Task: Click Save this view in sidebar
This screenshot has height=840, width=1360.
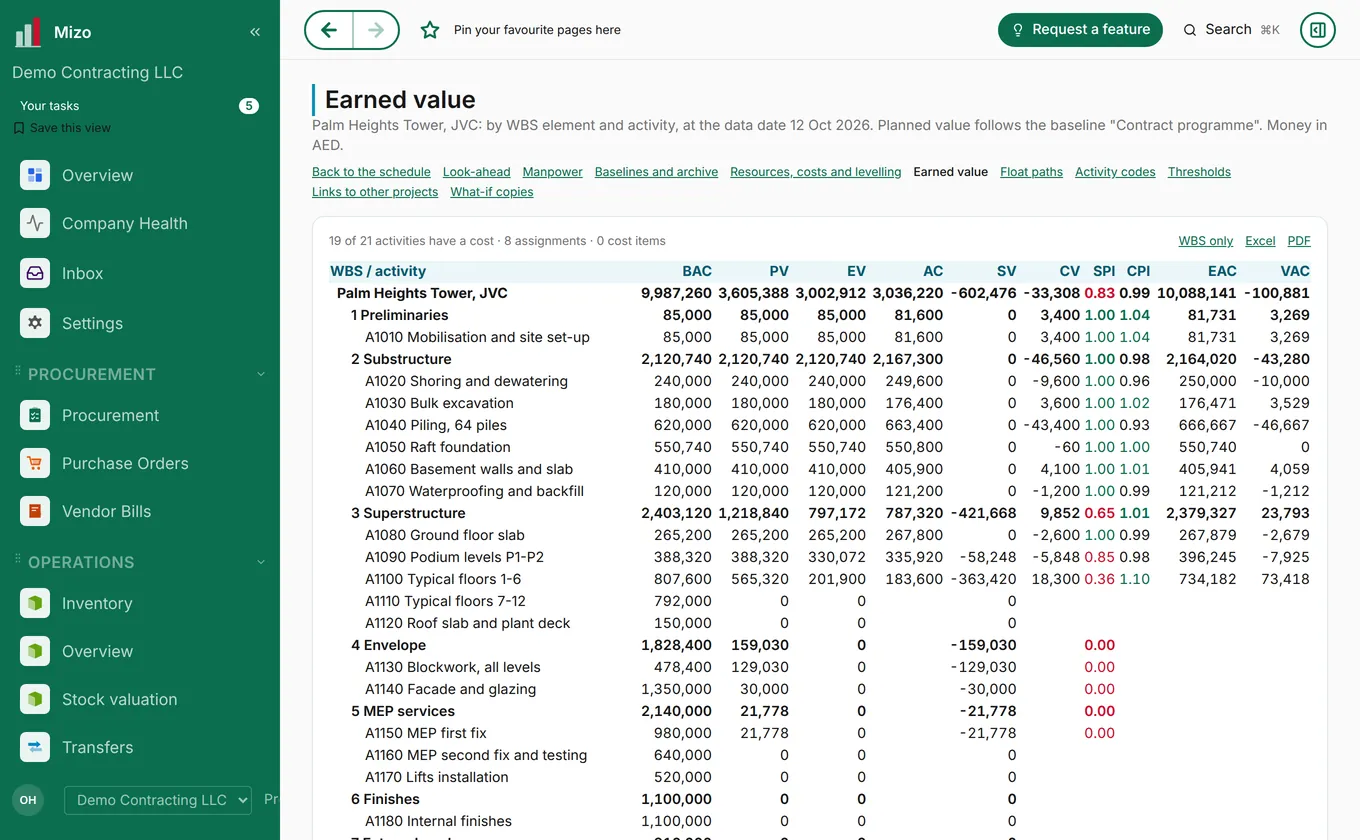Action: click(62, 128)
